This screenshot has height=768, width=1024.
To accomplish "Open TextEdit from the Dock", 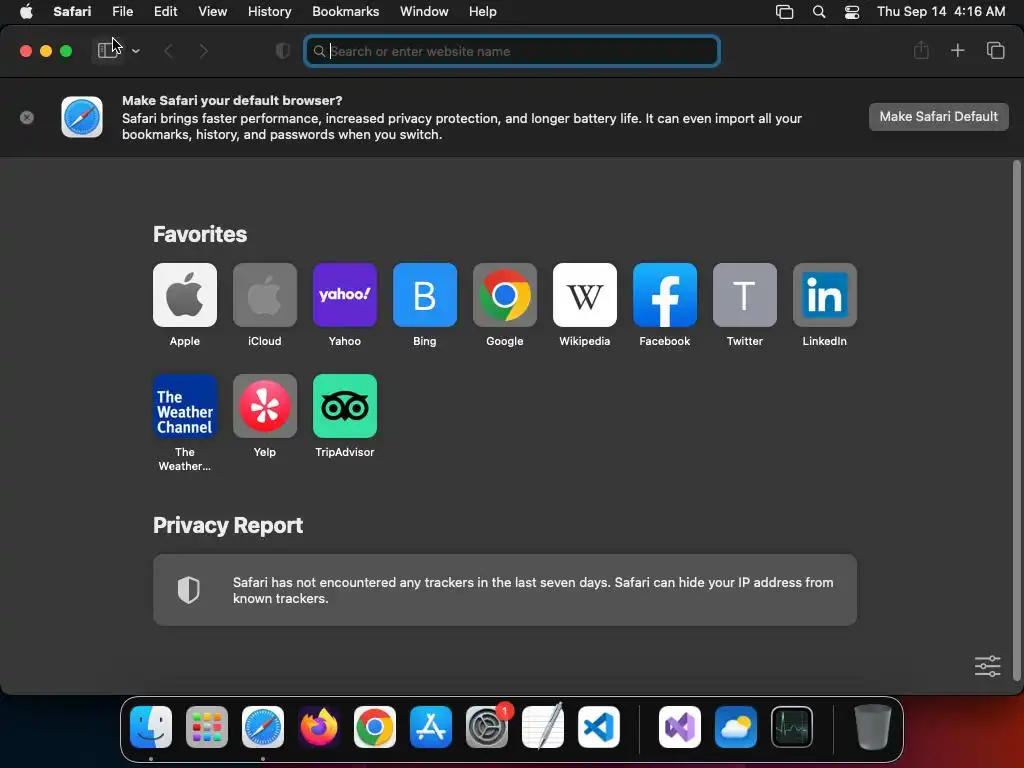I will coord(543,727).
